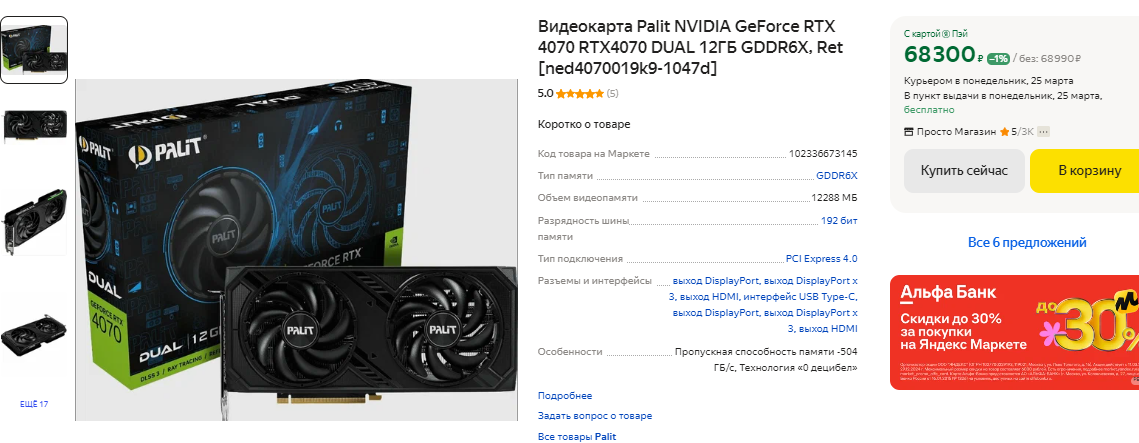Open the PCI Express 4.0 link
Image resolution: width=1139 pixels, height=443 pixels.
822,259
